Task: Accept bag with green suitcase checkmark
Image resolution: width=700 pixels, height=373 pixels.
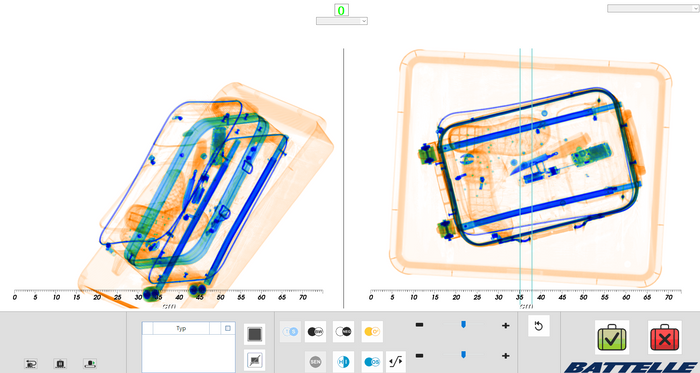Action: [x=612, y=337]
